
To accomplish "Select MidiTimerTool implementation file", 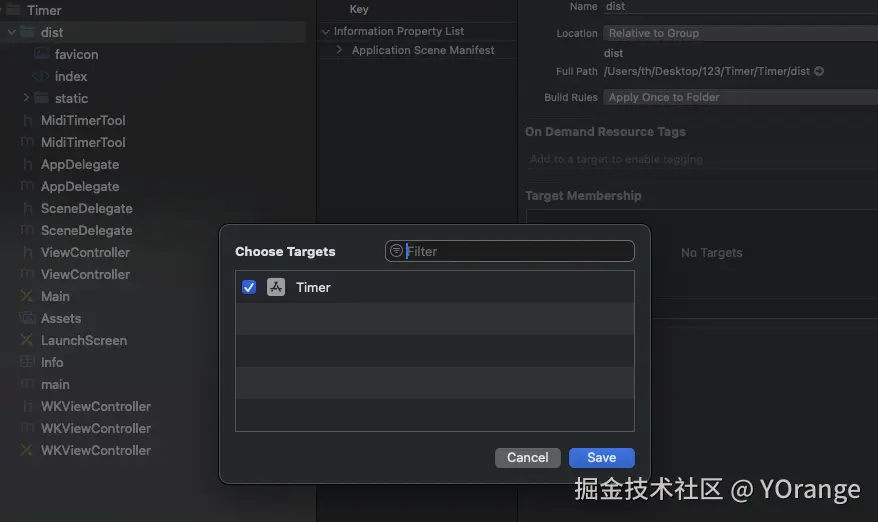I will 83,142.
